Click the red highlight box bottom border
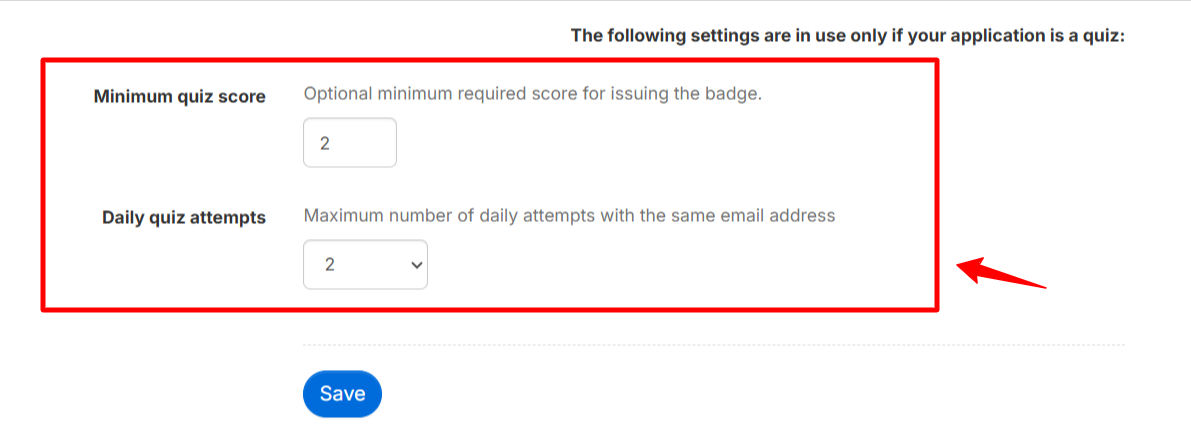1191x438 pixels. click(x=489, y=310)
